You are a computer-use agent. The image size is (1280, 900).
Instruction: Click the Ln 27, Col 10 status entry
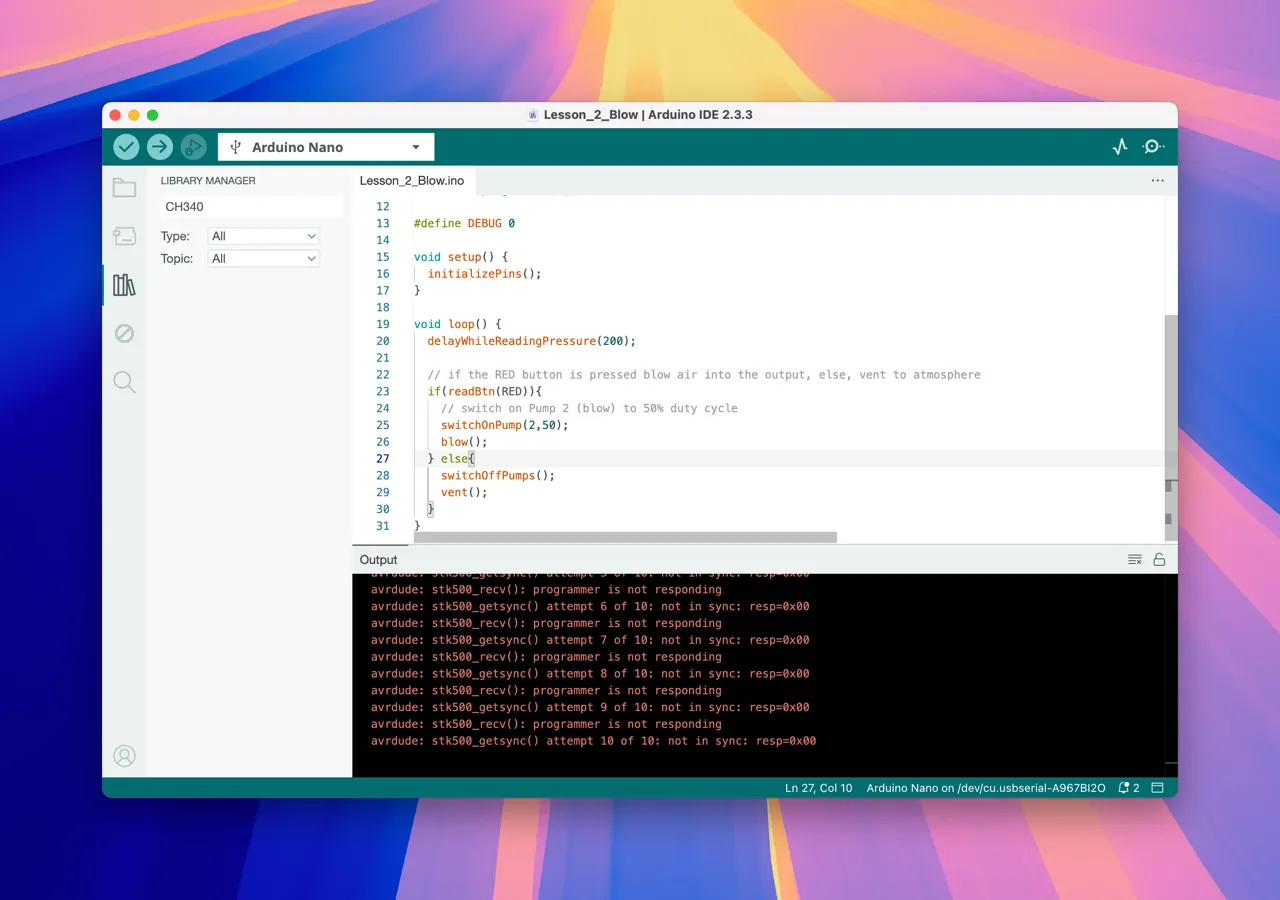coord(819,788)
